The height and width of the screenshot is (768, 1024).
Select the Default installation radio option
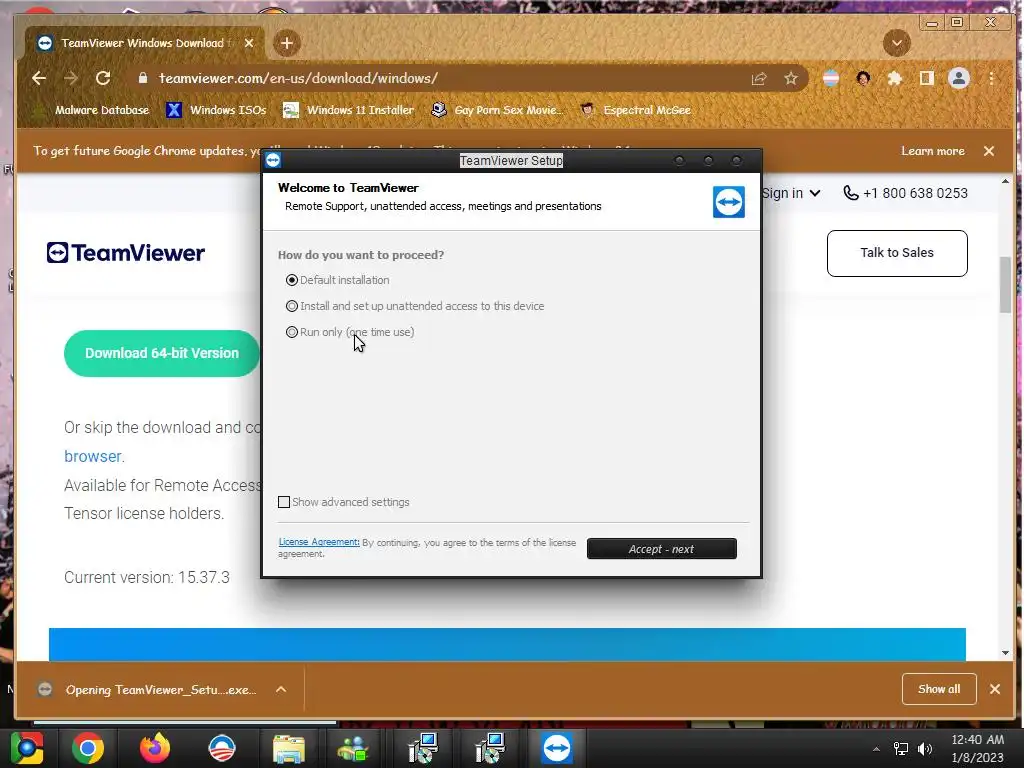292,280
